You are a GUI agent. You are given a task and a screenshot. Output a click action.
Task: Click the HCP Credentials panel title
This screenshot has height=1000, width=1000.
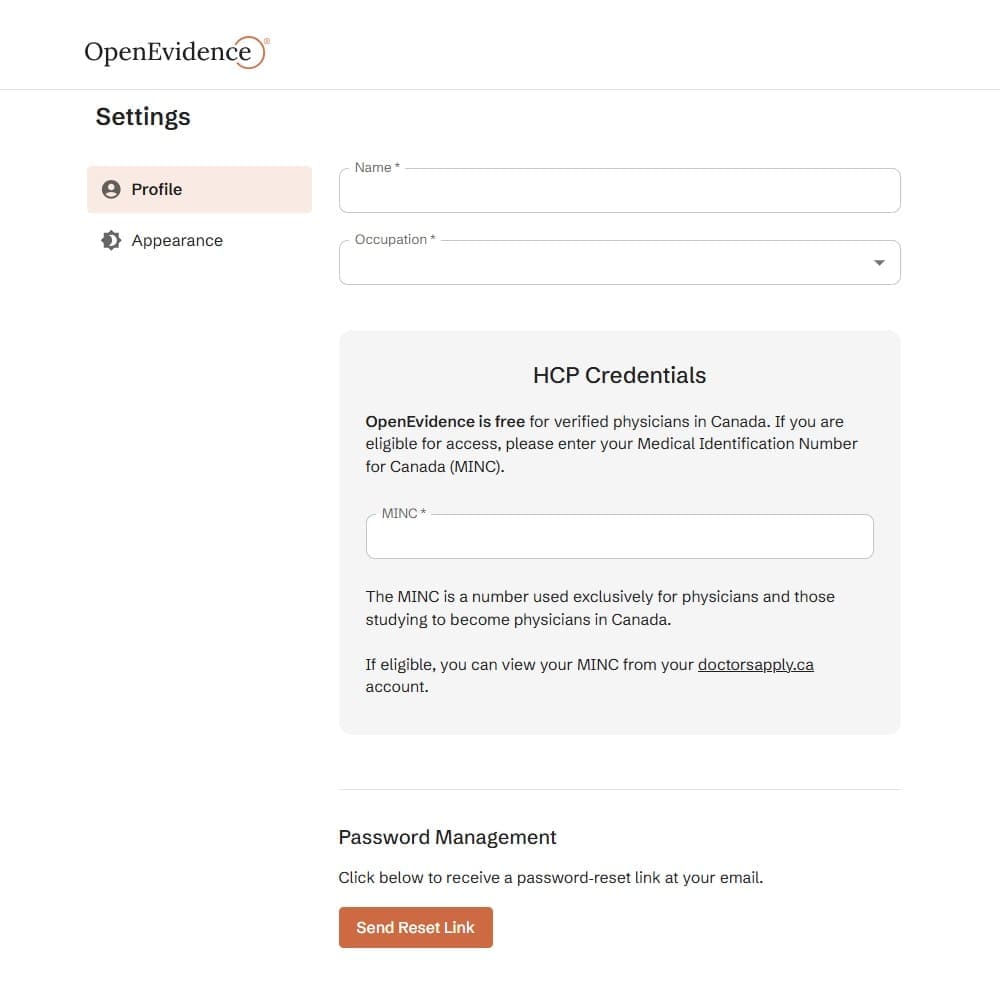click(618, 375)
